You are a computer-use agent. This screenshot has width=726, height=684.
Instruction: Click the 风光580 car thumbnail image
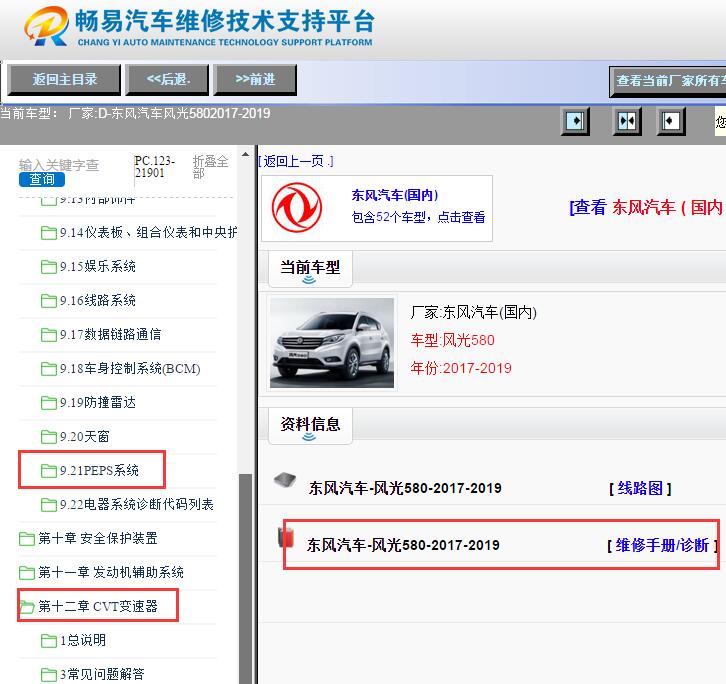[x=332, y=343]
